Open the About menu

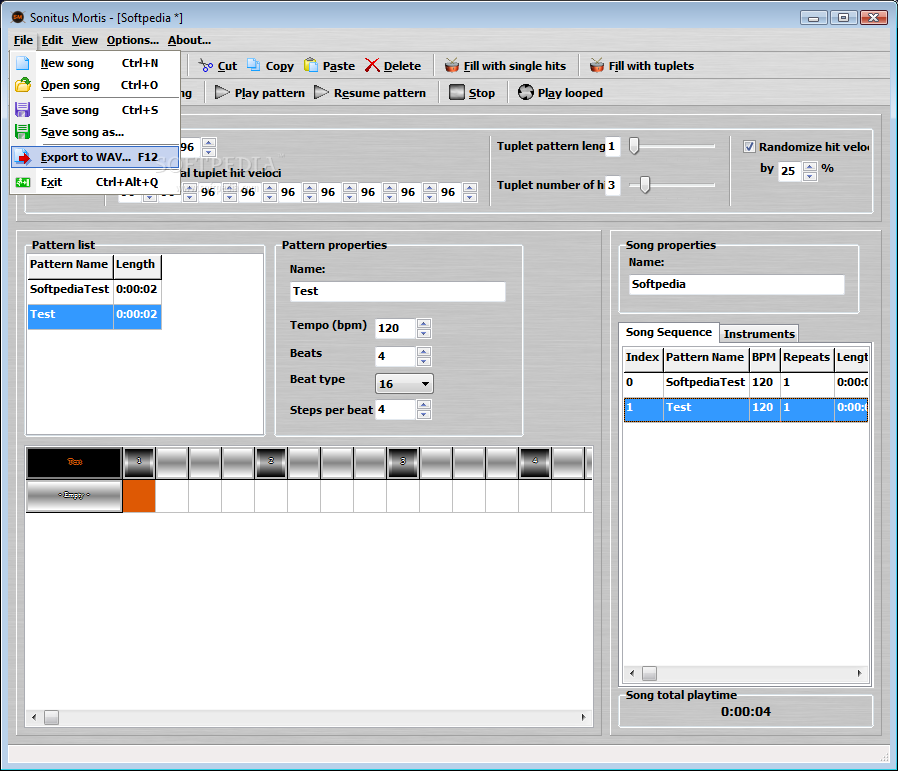point(190,40)
